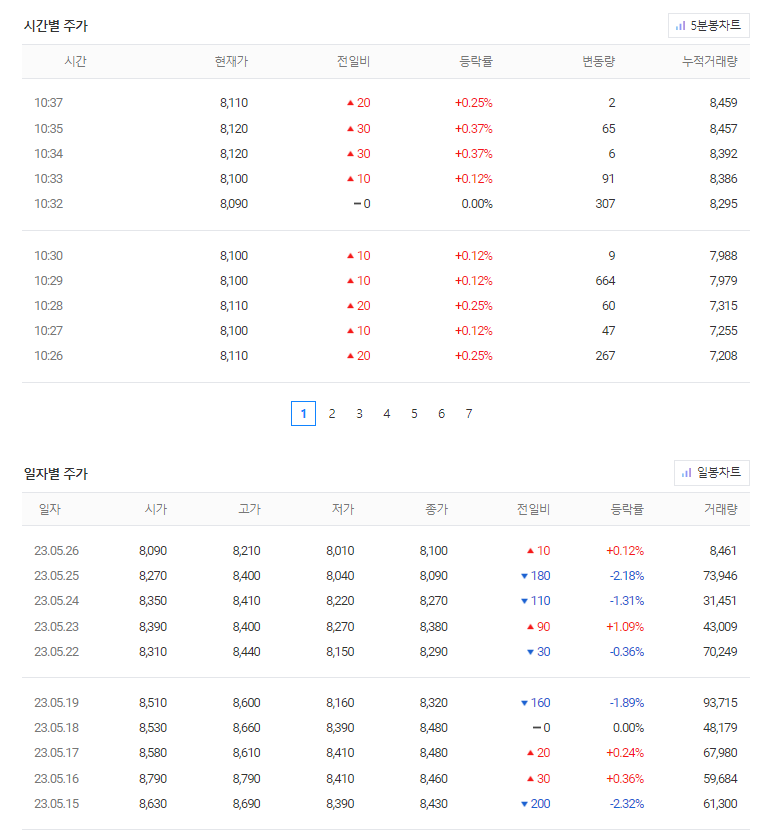Click the bar chart icon on 일봉차트 button

coord(685,473)
